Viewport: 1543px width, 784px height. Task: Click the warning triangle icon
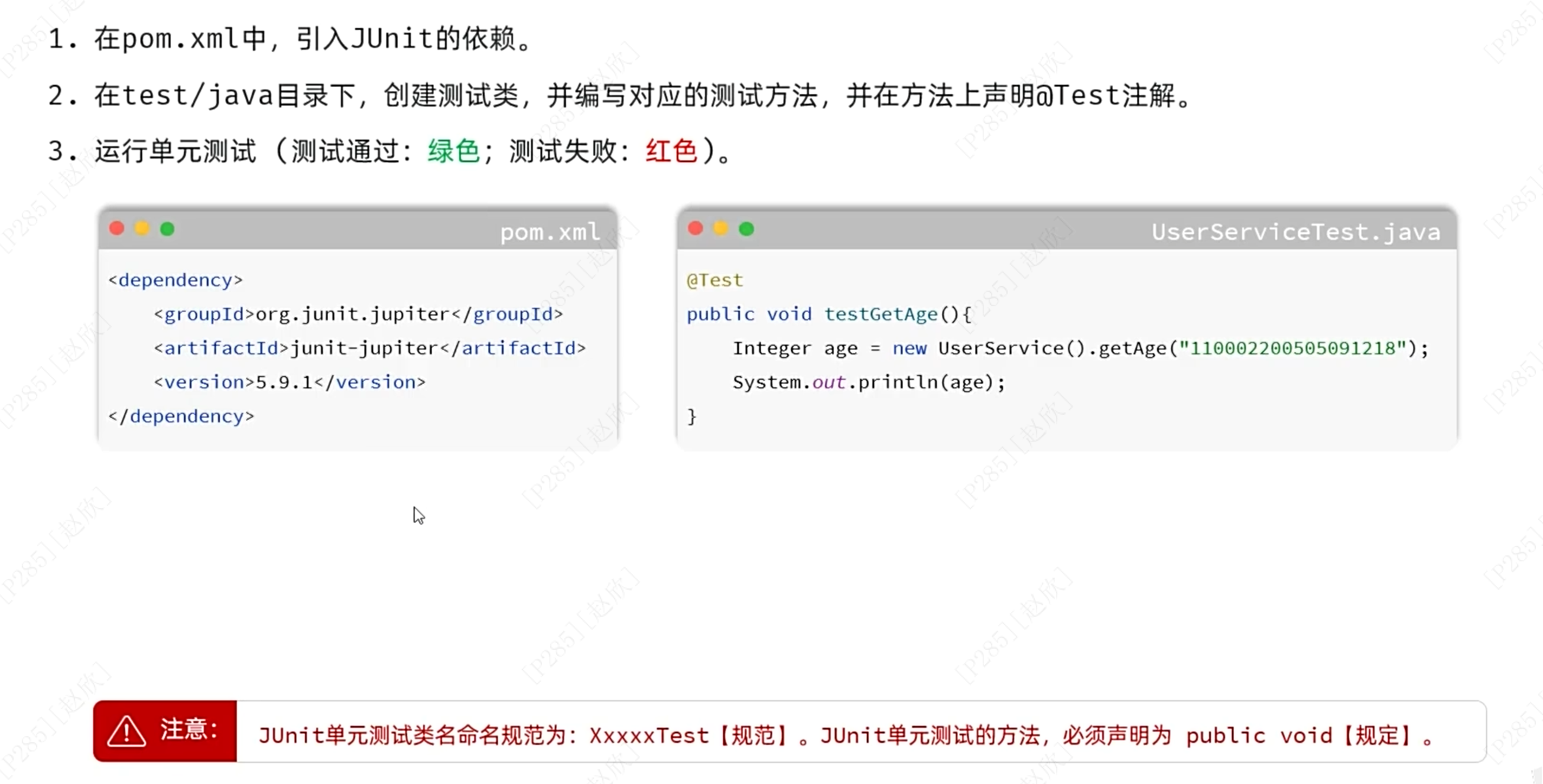pyautogui.click(x=126, y=731)
